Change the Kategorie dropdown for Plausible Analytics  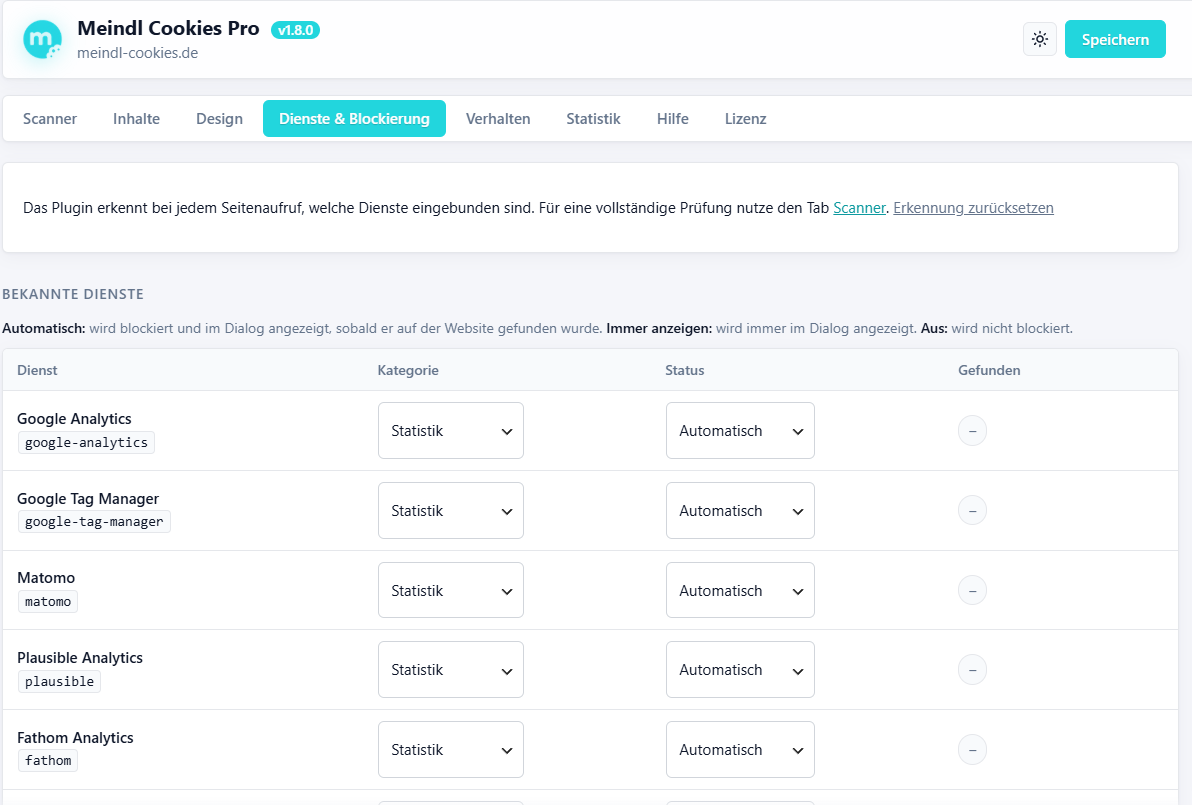point(451,670)
